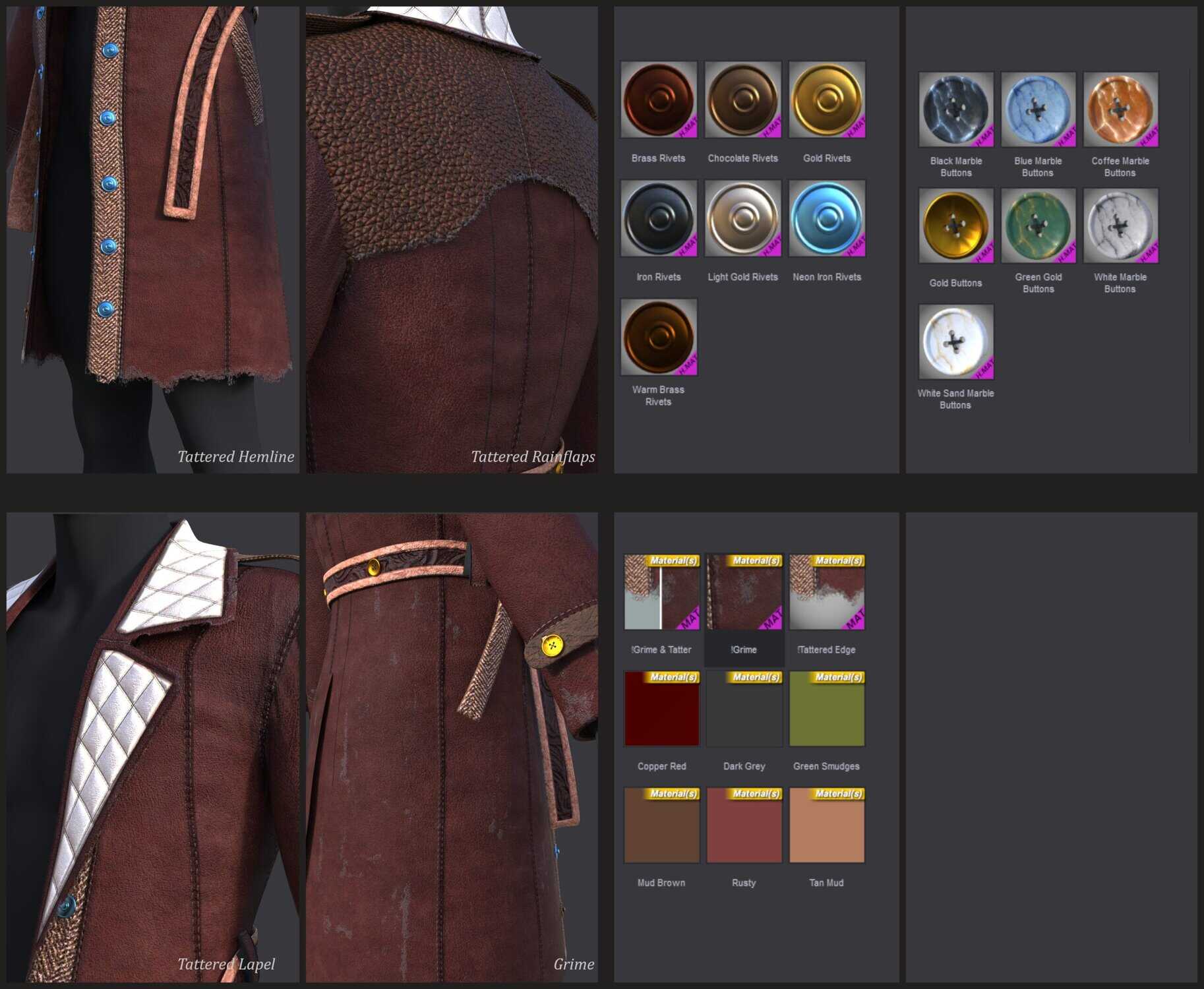The width and height of the screenshot is (1204, 989).
Task: Apply the Brass Rivets material preset
Action: click(658, 100)
